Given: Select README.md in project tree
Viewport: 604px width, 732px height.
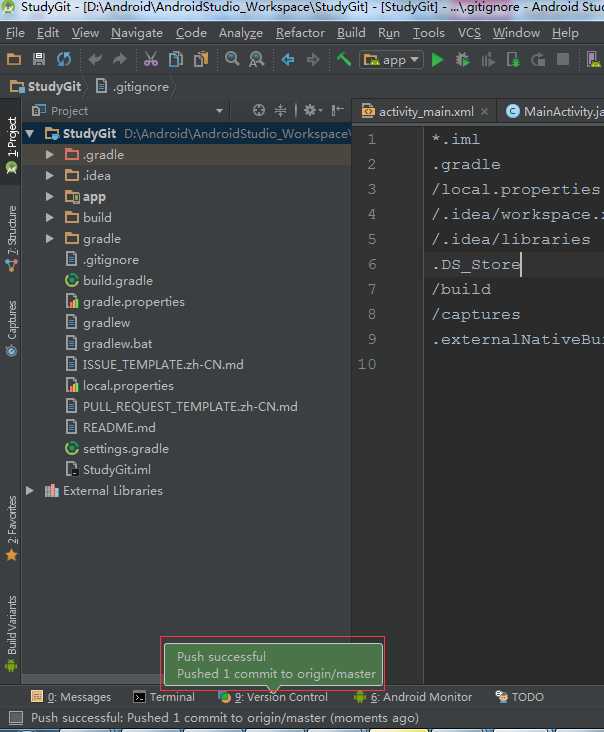Looking at the screenshot, I should (x=119, y=428).
